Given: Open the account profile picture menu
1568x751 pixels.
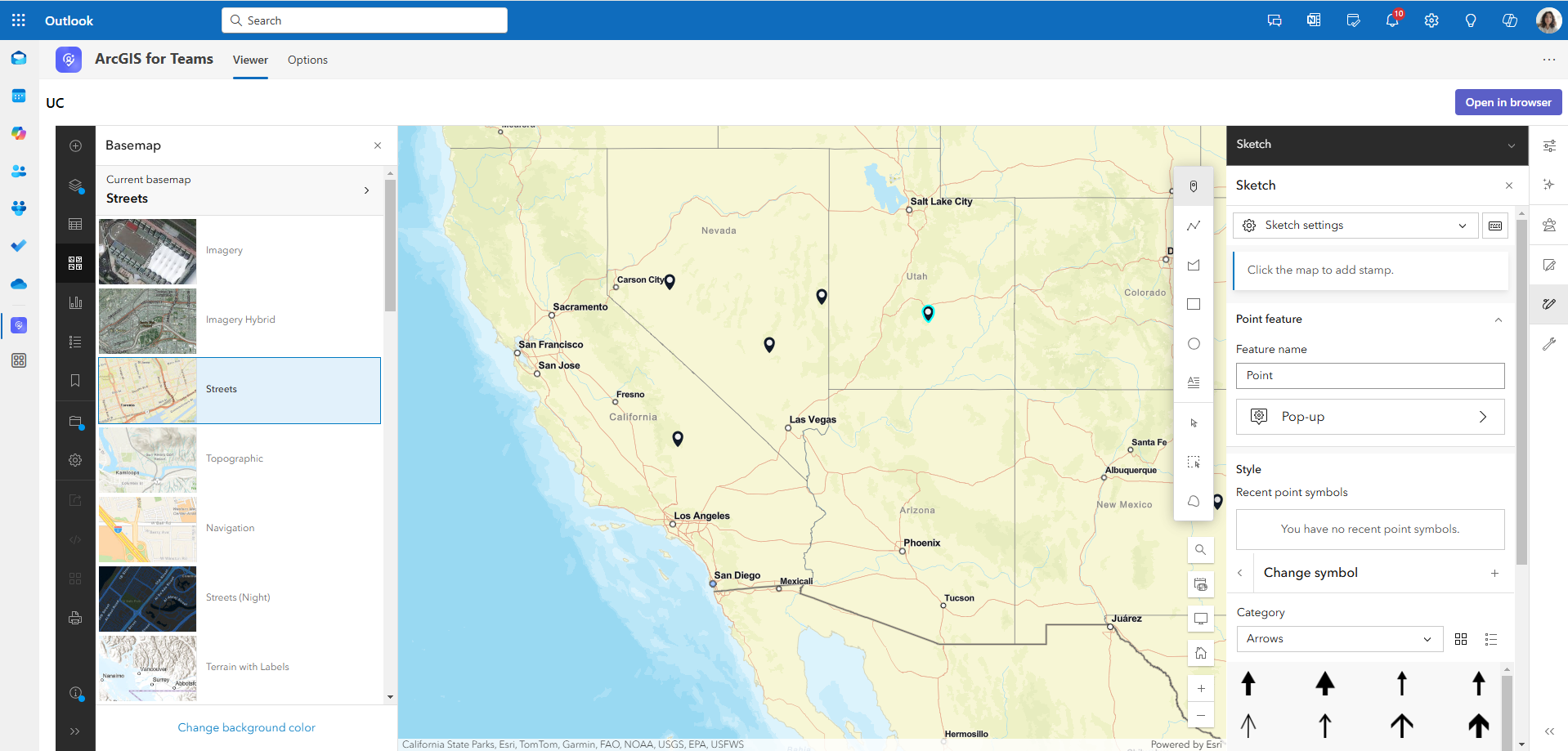Looking at the screenshot, I should pos(1548,20).
